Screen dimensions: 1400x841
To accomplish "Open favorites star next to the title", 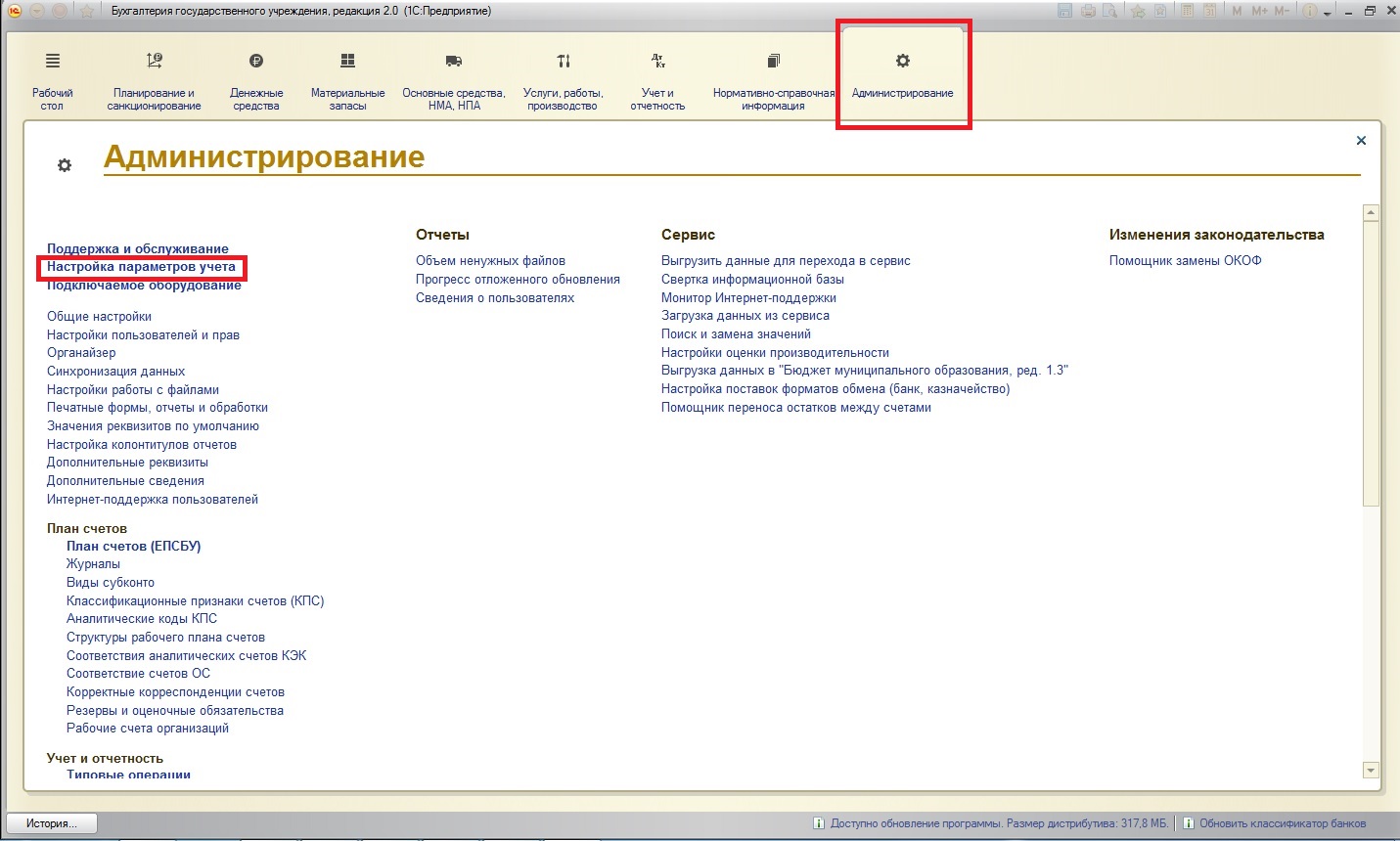I will click(86, 11).
